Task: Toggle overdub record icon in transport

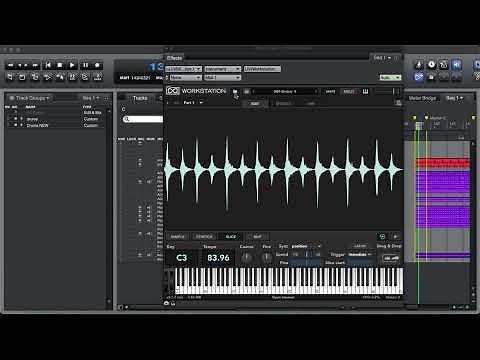Action: click(x=35, y=77)
